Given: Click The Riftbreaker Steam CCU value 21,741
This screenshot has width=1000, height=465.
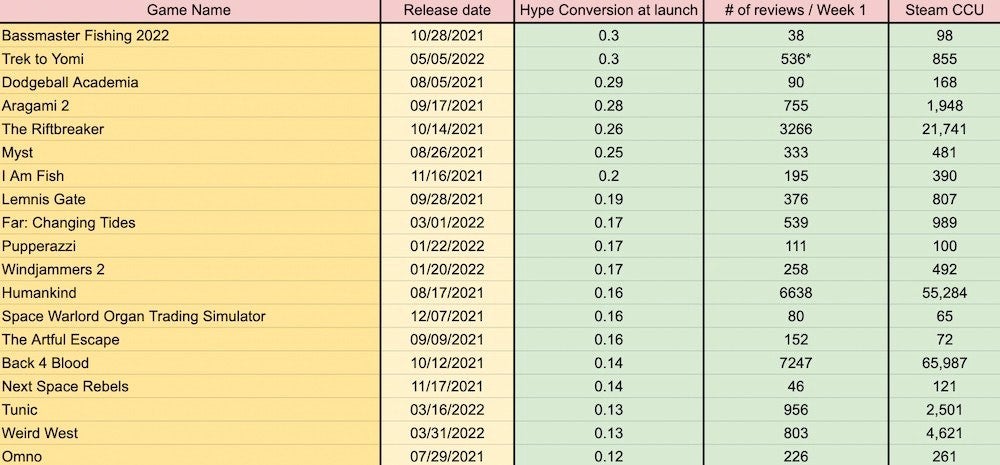Looking at the screenshot, I should 945,129.
